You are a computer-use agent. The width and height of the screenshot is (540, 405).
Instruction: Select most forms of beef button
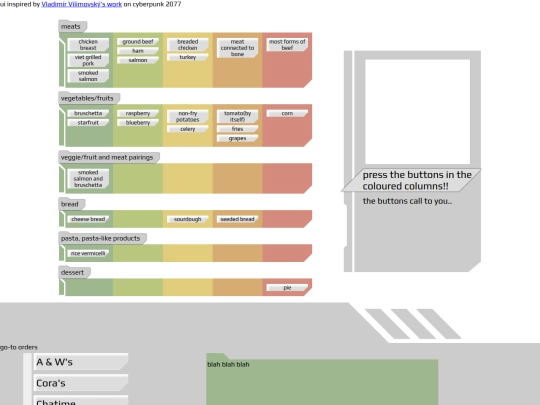pos(287,45)
